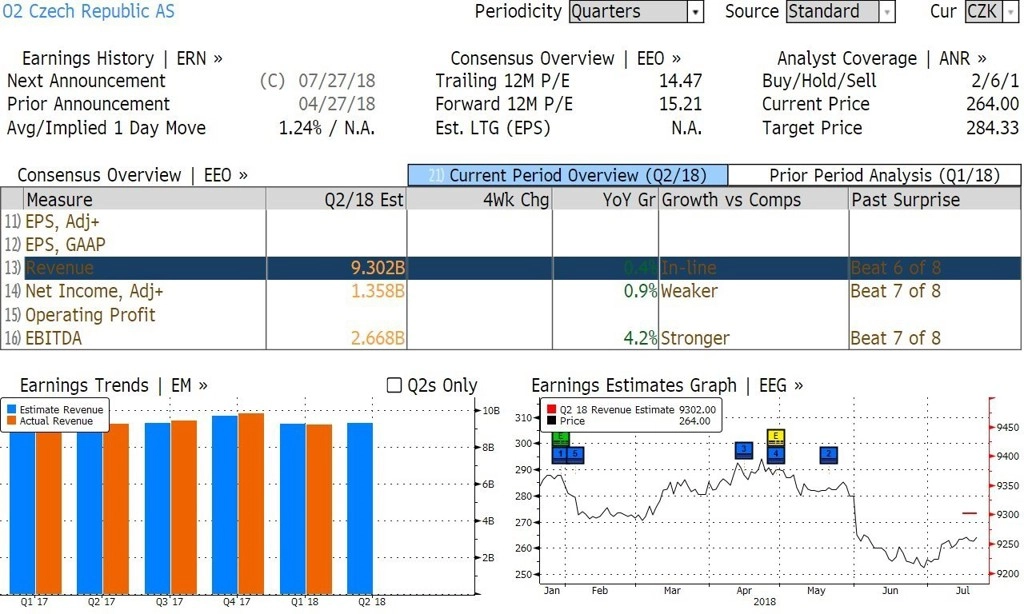1024x614 pixels.
Task: Open the Earnings Trends EM link
Action: coord(114,385)
